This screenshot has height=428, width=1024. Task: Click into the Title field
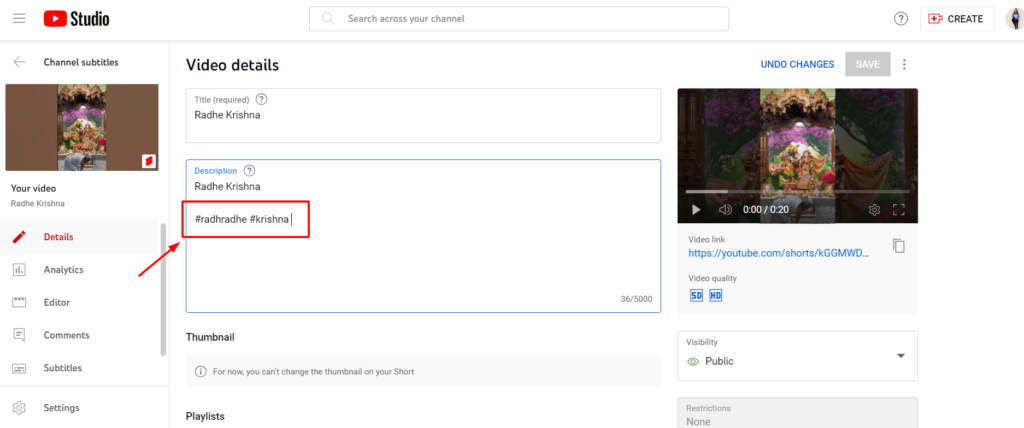[x=423, y=116]
